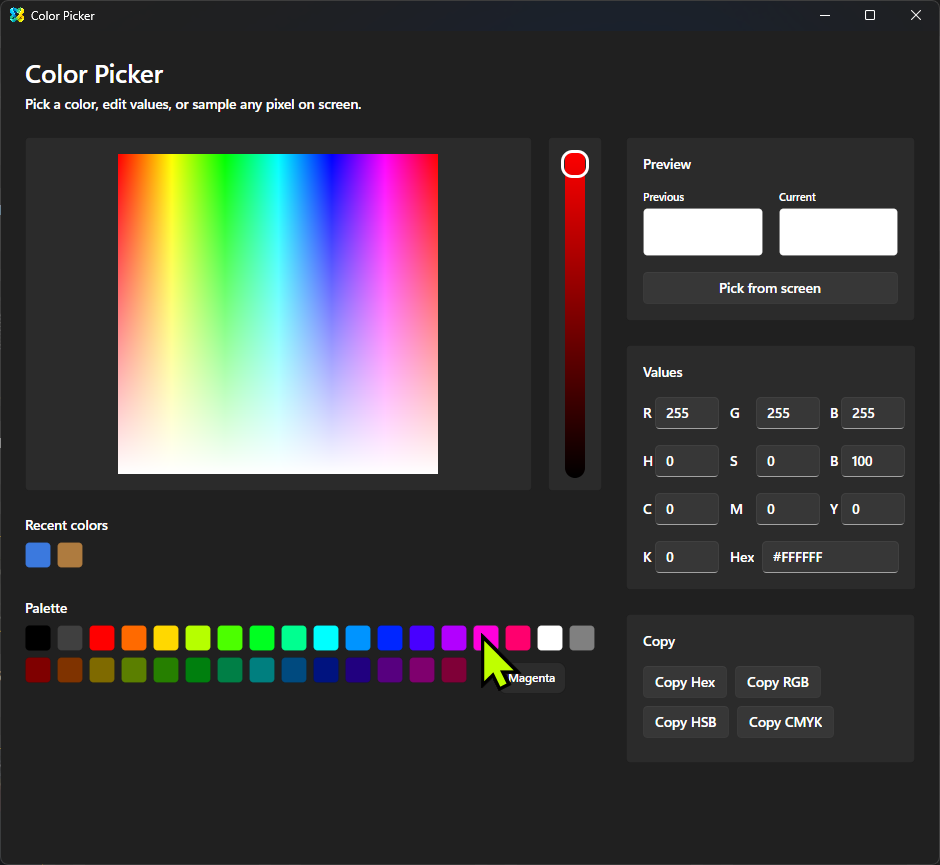The height and width of the screenshot is (865, 940).
Task: Click the brightness slider handle
Action: [575, 164]
